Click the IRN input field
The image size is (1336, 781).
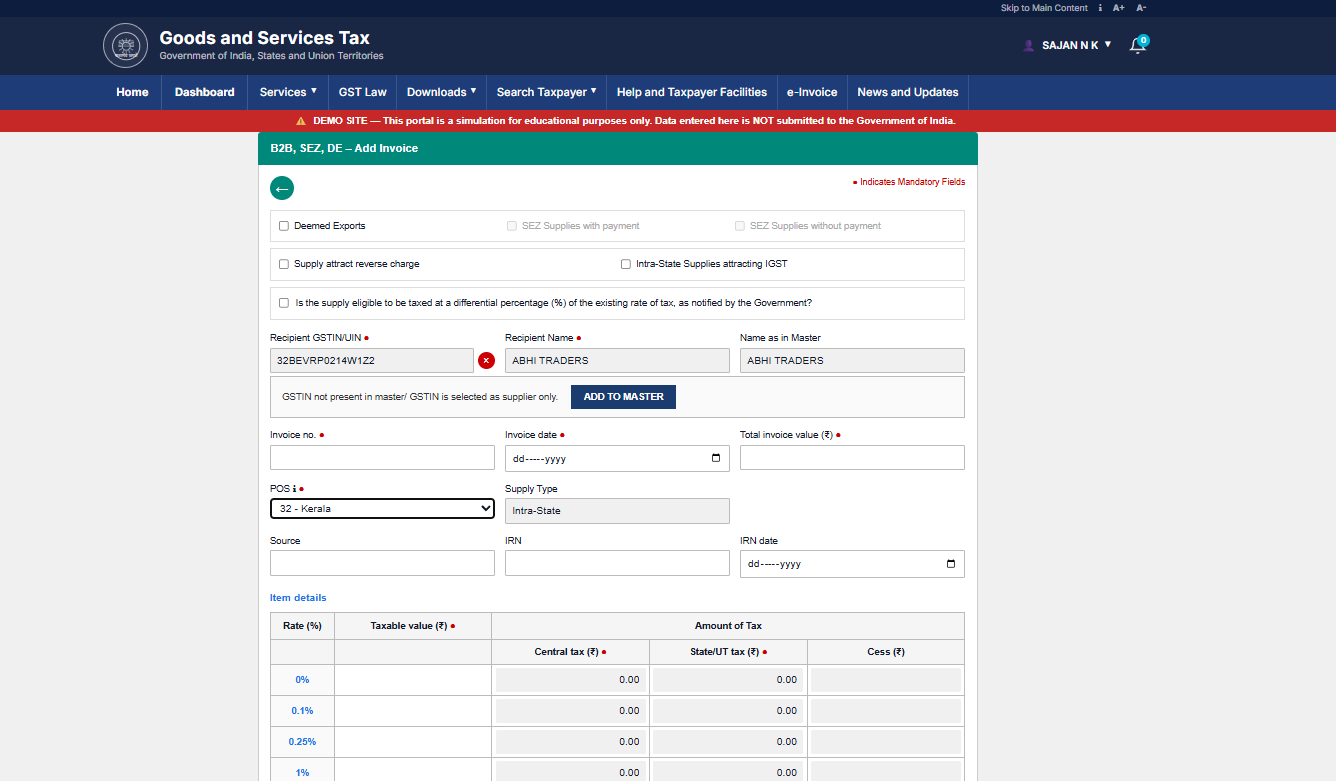tap(617, 563)
